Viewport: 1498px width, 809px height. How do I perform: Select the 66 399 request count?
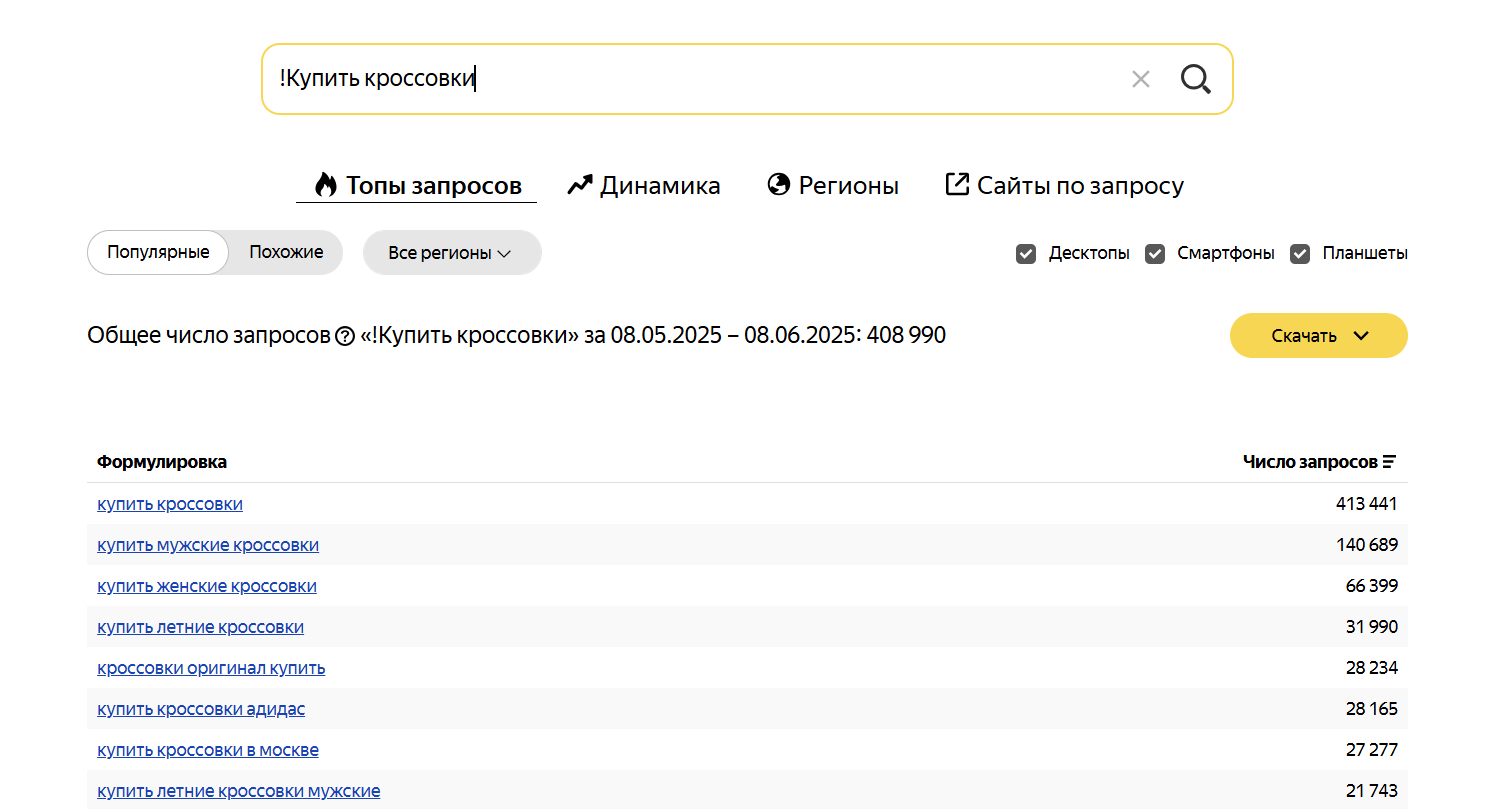[x=1372, y=586]
